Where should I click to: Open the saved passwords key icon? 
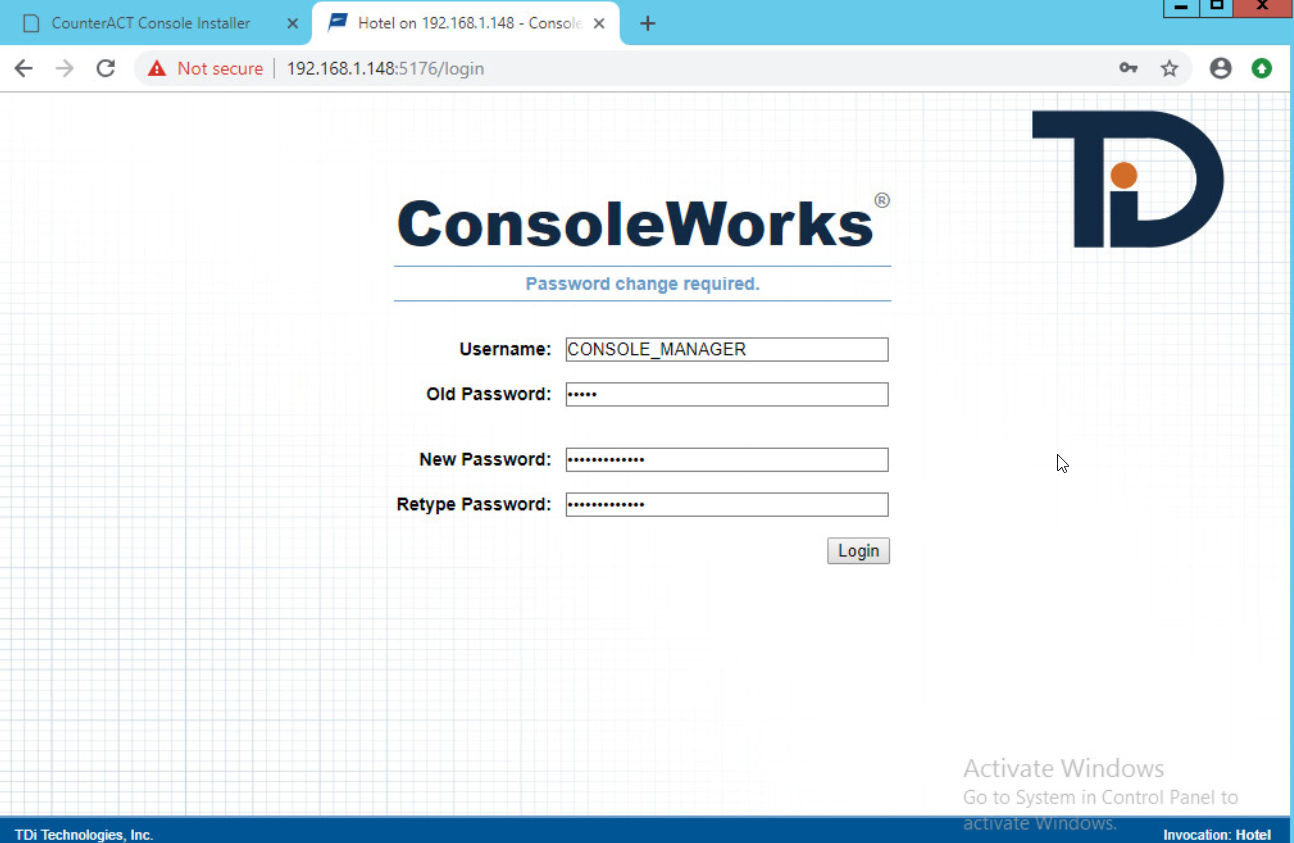1128,68
